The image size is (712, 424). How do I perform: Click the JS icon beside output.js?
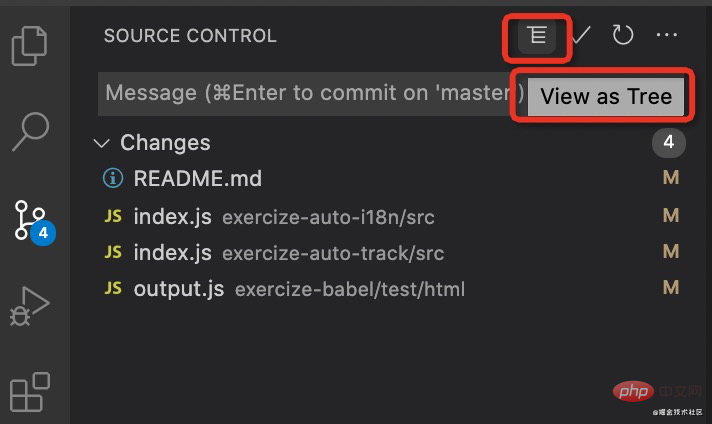coord(114,289)
